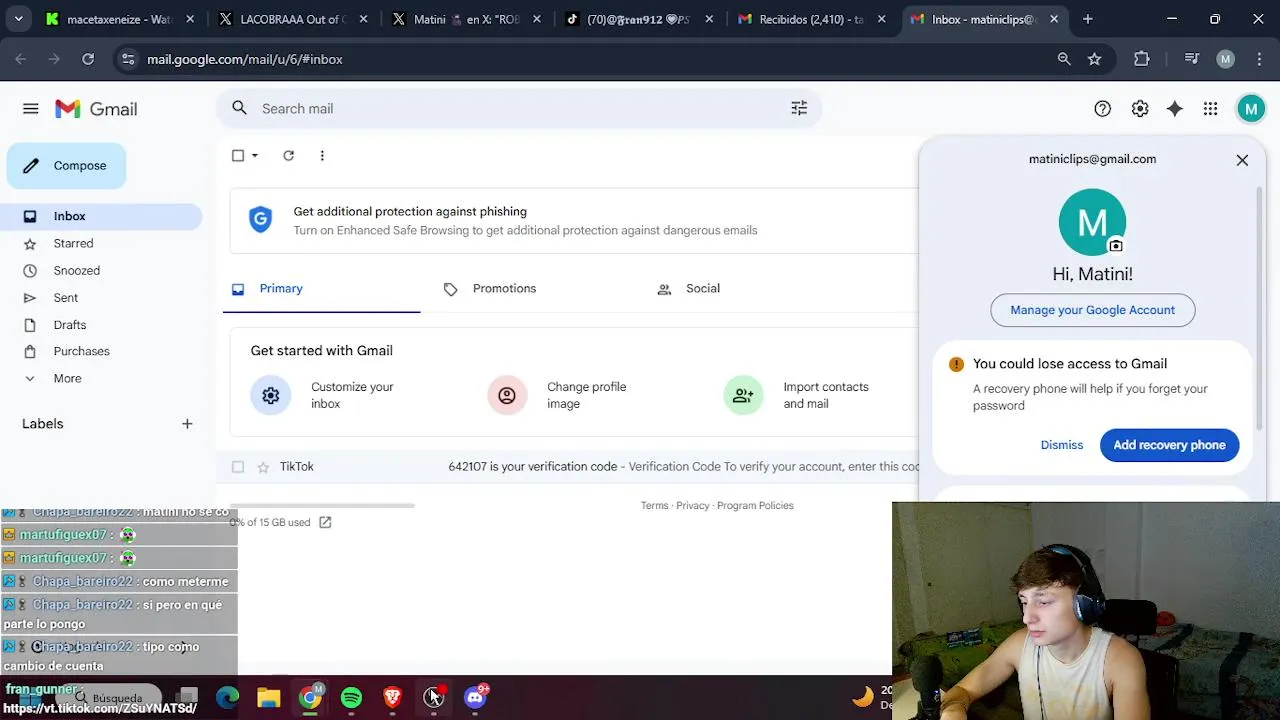Open the Terms link
The image size is (1280, 720).
pyautogui.click(x=654, y=505)
